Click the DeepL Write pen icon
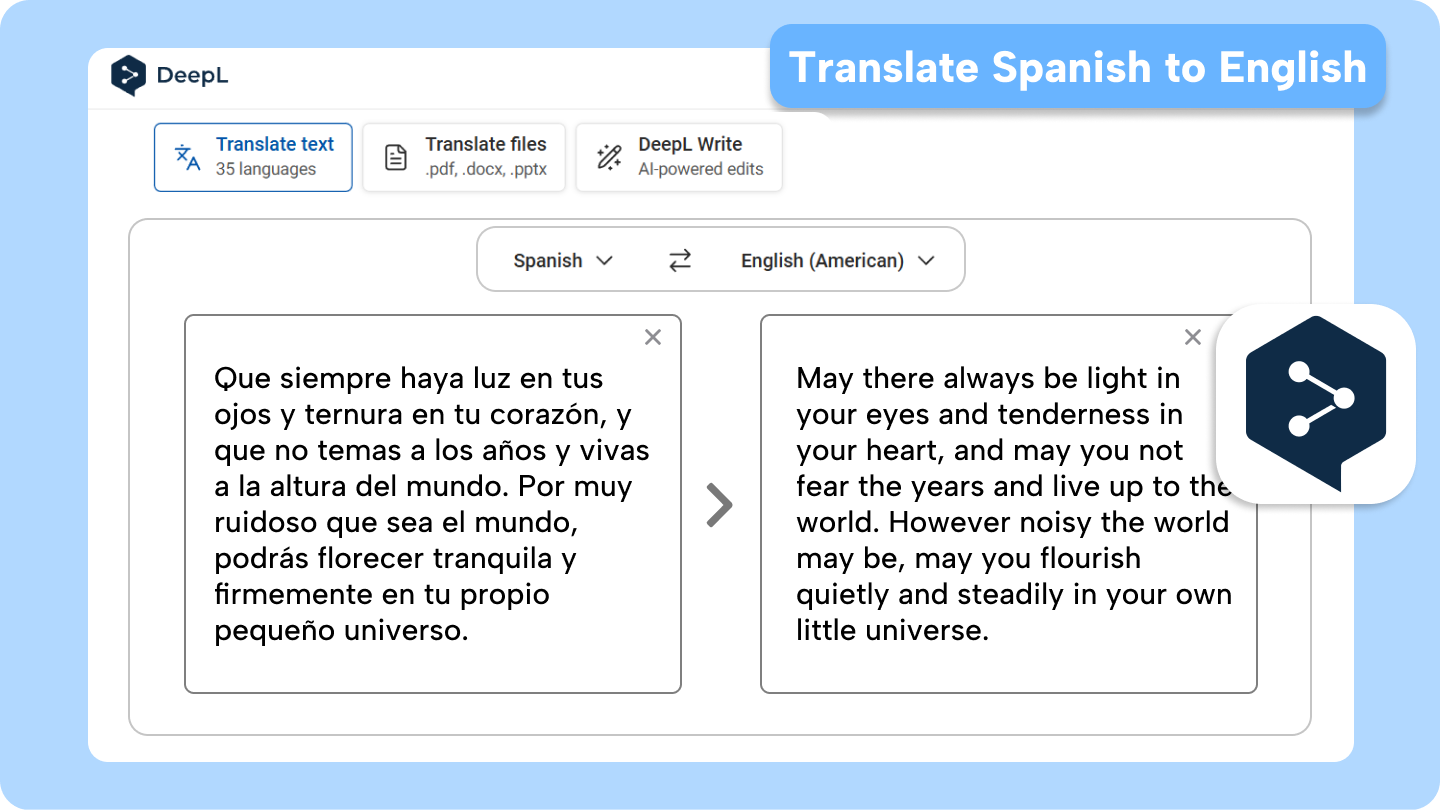The height and width of the screenshot is (810, 1440). pyautogui.click(x=607, y=156)
